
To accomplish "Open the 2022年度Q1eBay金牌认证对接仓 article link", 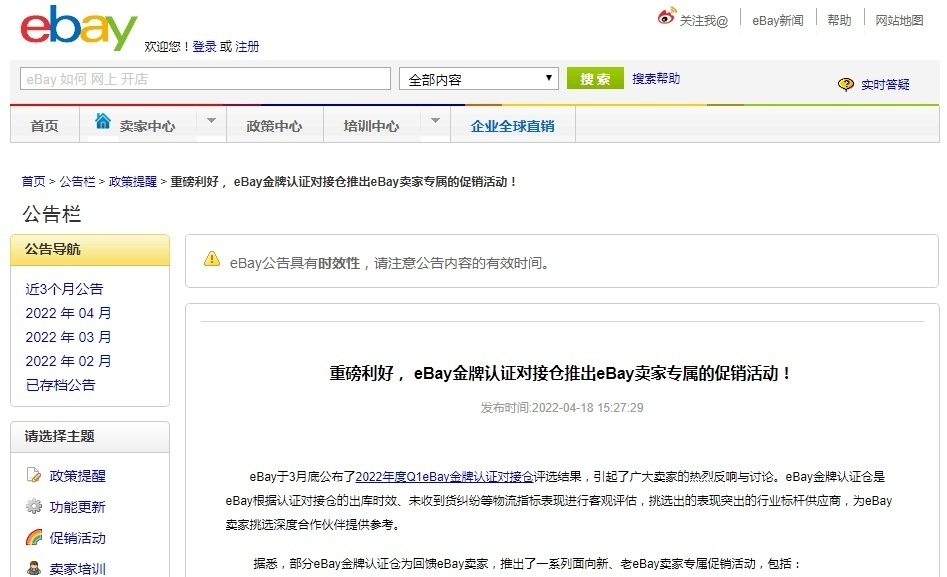I will [445, 477].
